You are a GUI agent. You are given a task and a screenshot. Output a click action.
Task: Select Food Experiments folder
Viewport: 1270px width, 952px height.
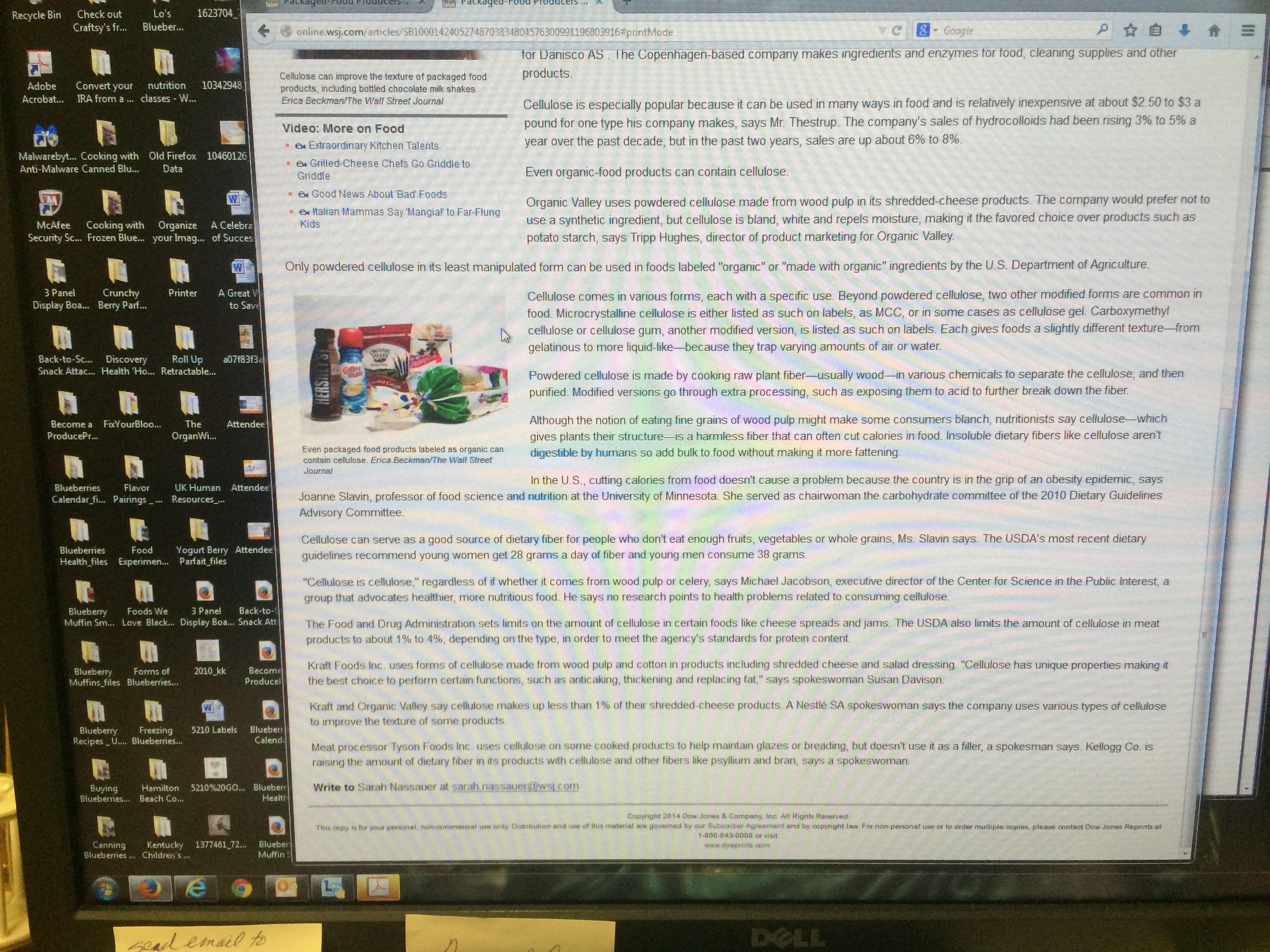[143, 542]
